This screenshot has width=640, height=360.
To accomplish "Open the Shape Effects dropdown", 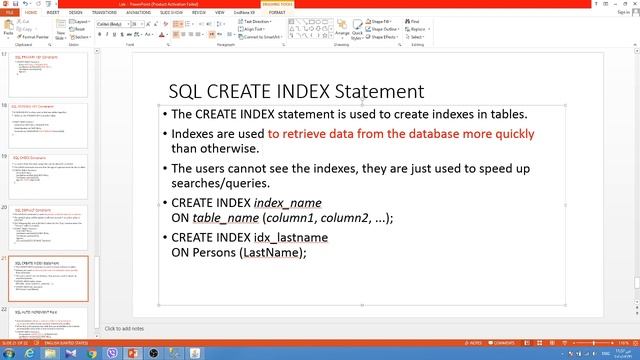I will 382,37.
